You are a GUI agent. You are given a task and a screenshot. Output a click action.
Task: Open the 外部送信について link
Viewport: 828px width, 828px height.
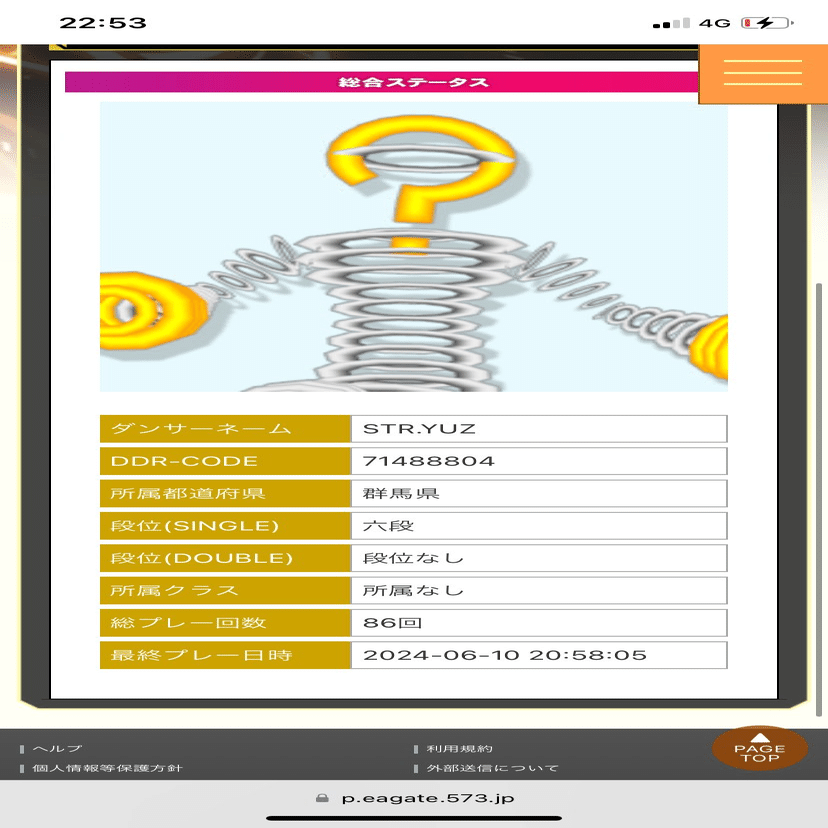click(x=492, y=768)
